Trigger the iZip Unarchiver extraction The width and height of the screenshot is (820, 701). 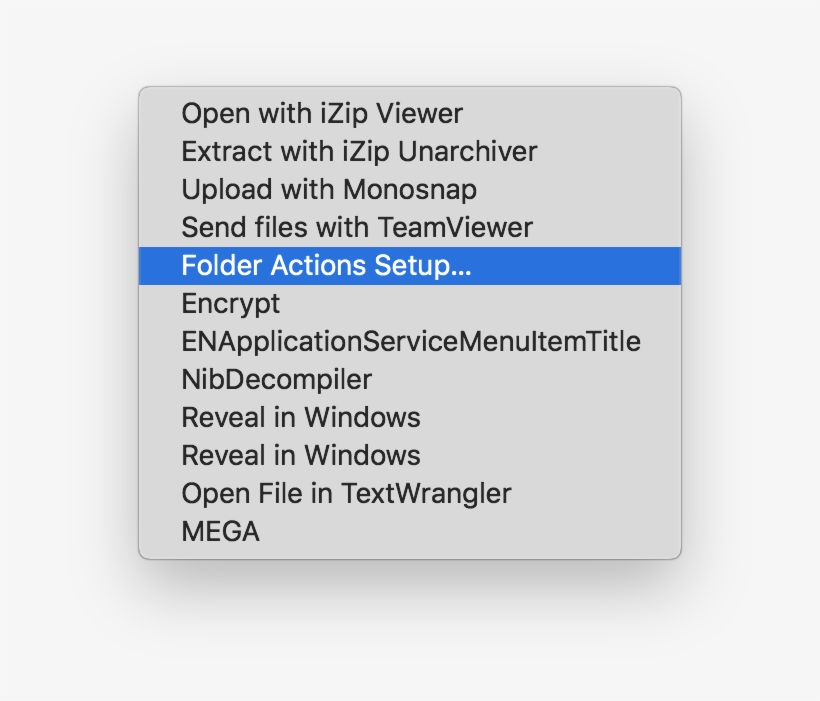click(x=357, y=151)
